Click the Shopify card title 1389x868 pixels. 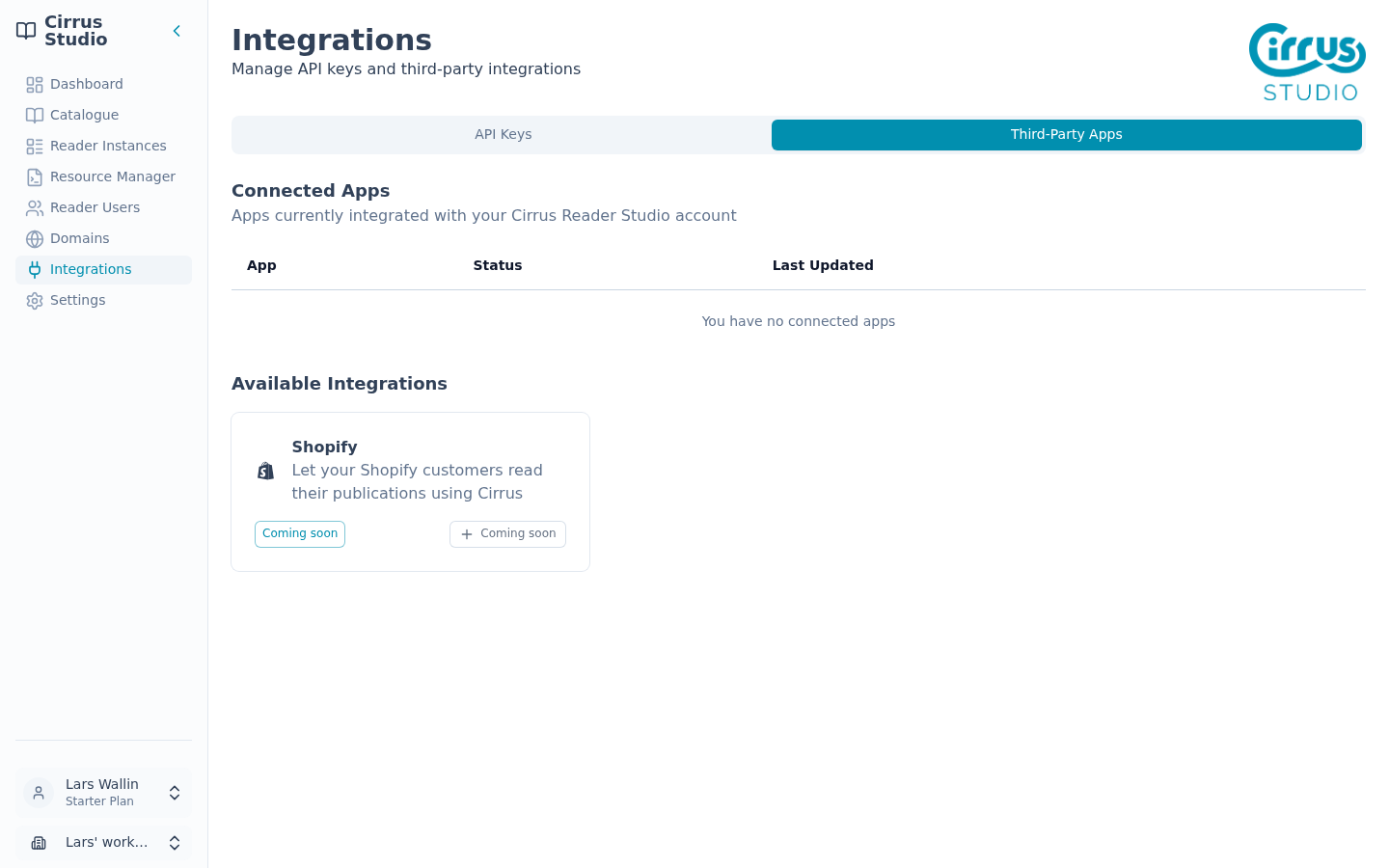tap(324, 448)
